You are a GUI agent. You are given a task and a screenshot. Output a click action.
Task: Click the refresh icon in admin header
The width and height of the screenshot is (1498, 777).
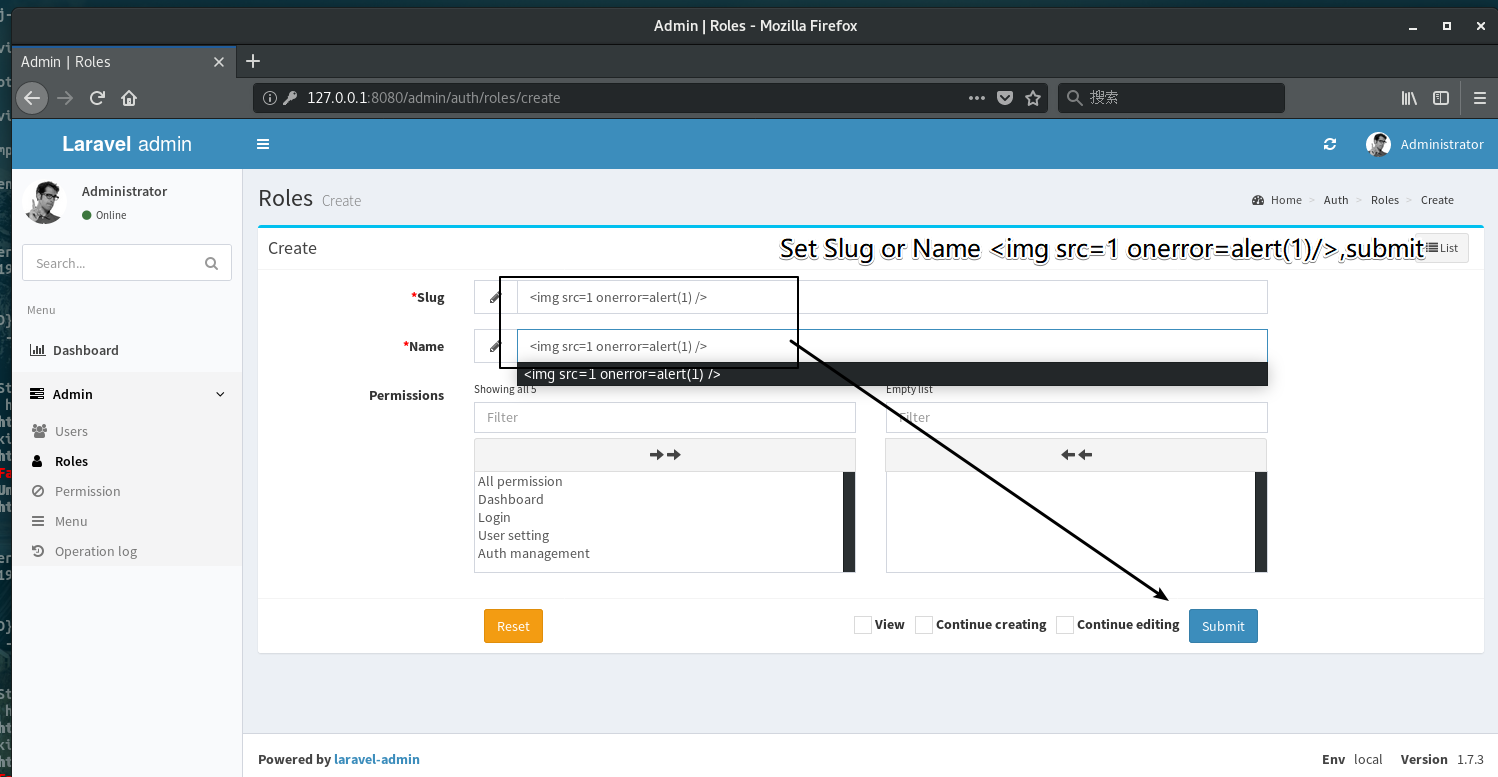pyautogui.click(x=1330, y=144)
